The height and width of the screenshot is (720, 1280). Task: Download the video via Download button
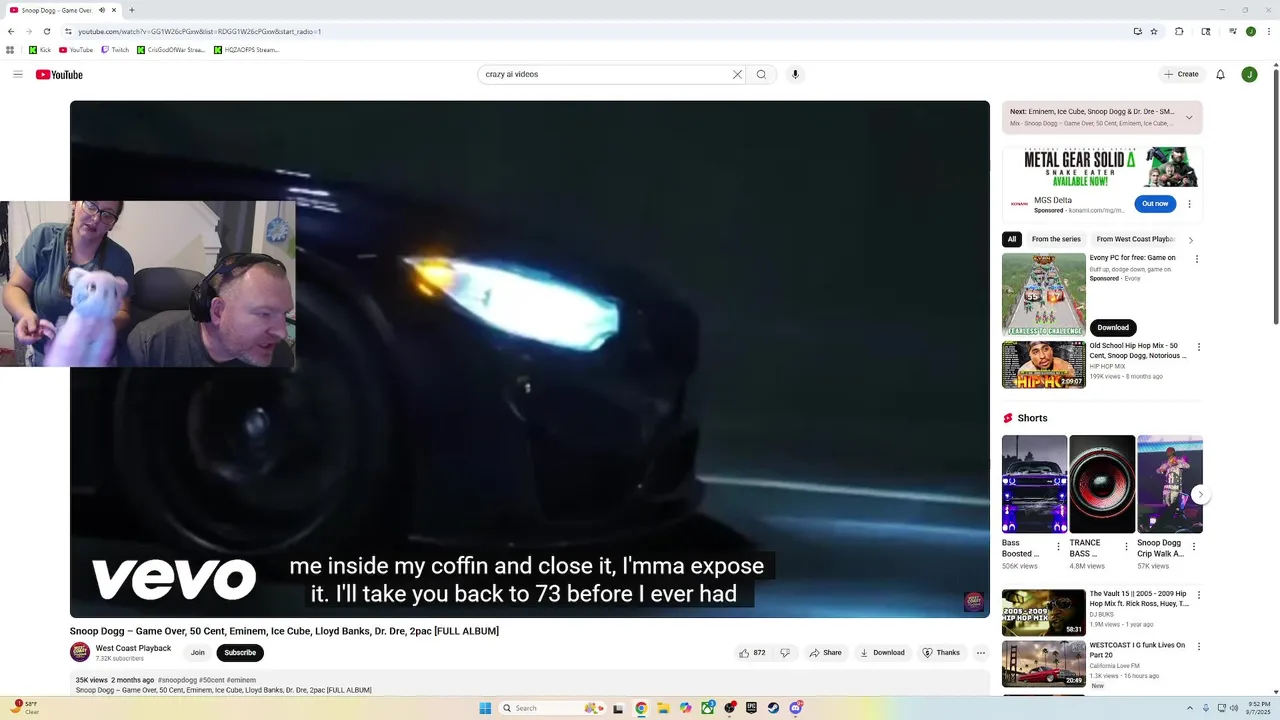click(x=881, y=653)
